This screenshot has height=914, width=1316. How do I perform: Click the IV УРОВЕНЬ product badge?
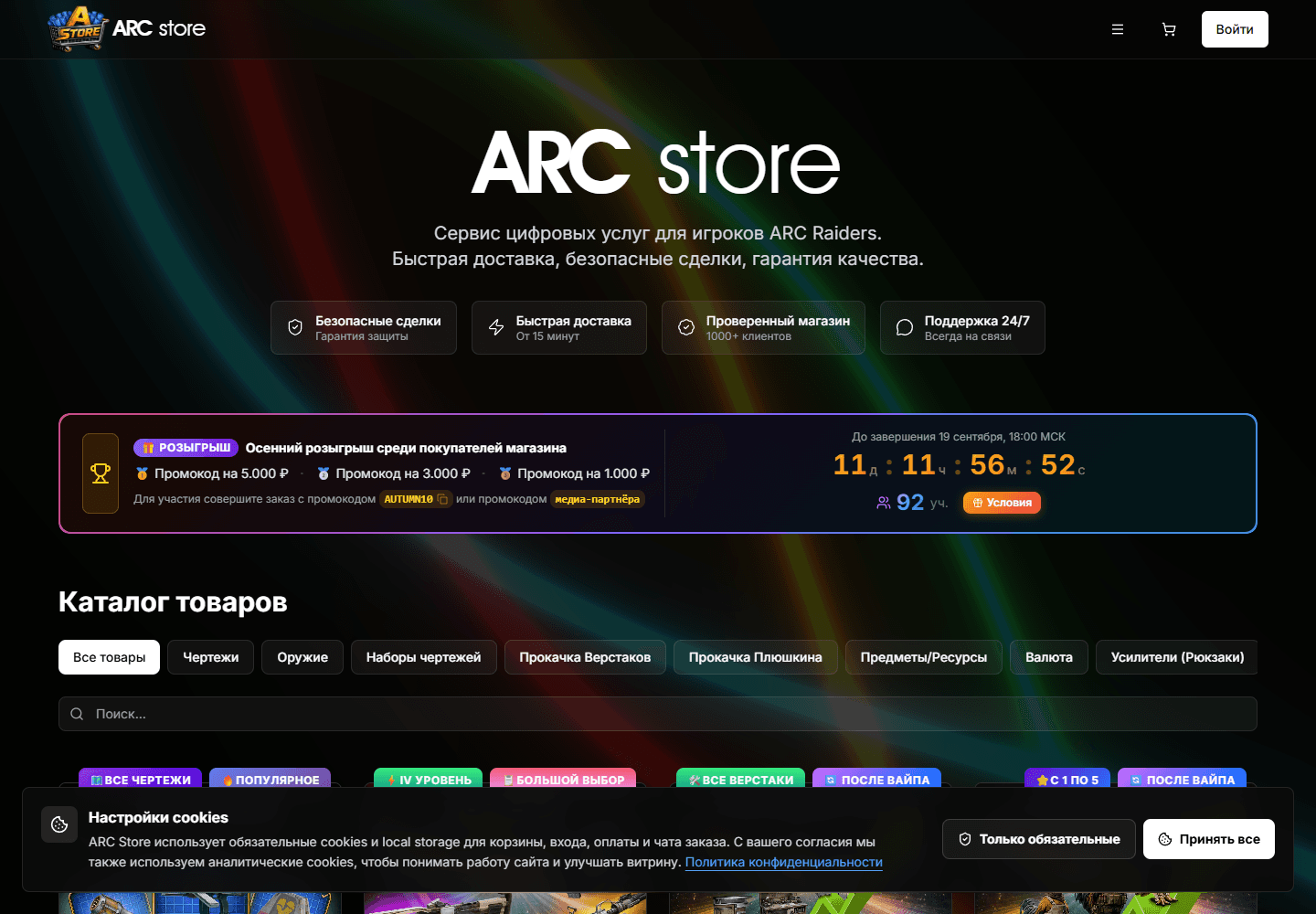(x=429, y=780)
